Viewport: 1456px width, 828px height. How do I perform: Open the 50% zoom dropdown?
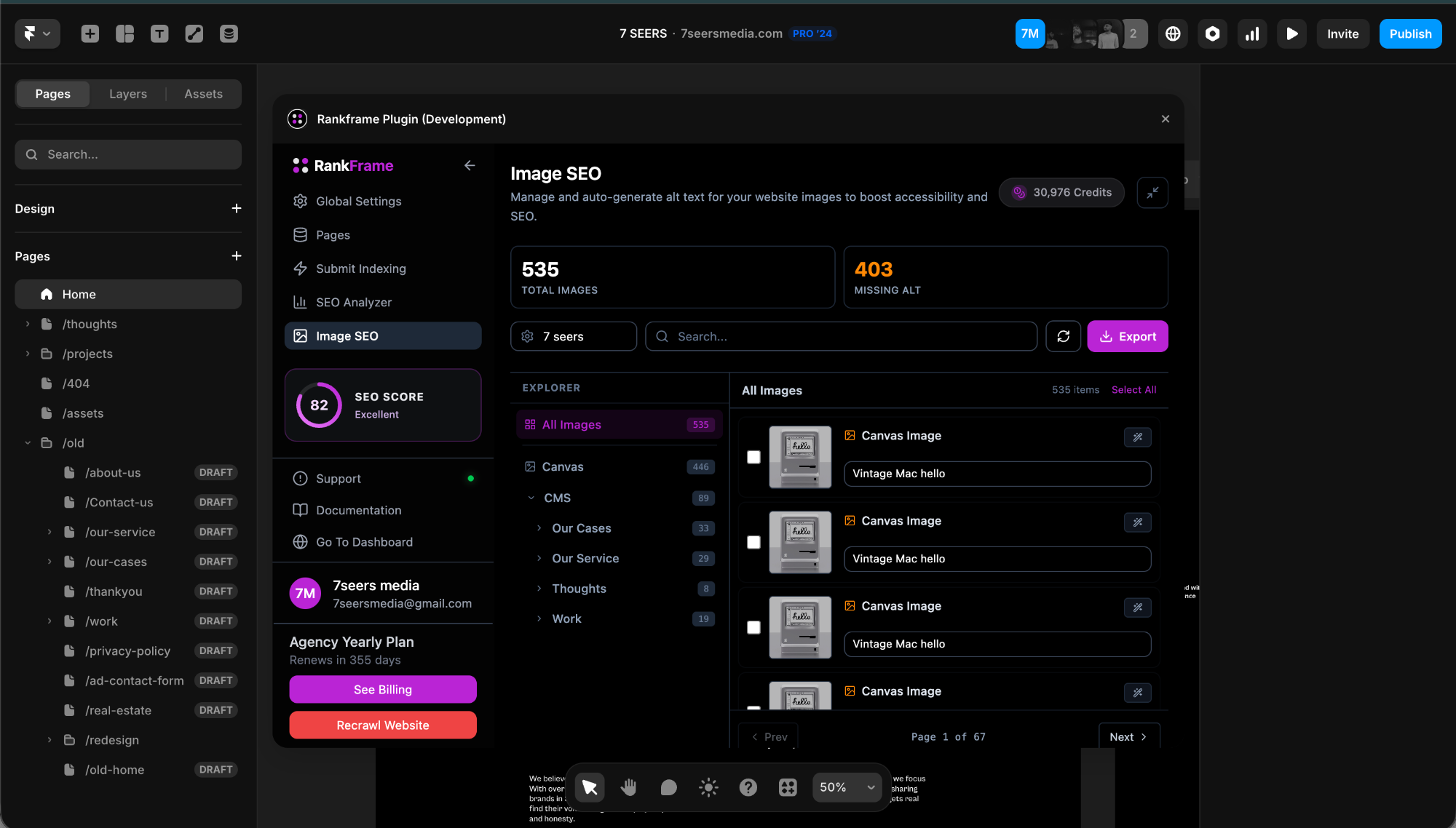coord(847,787)
